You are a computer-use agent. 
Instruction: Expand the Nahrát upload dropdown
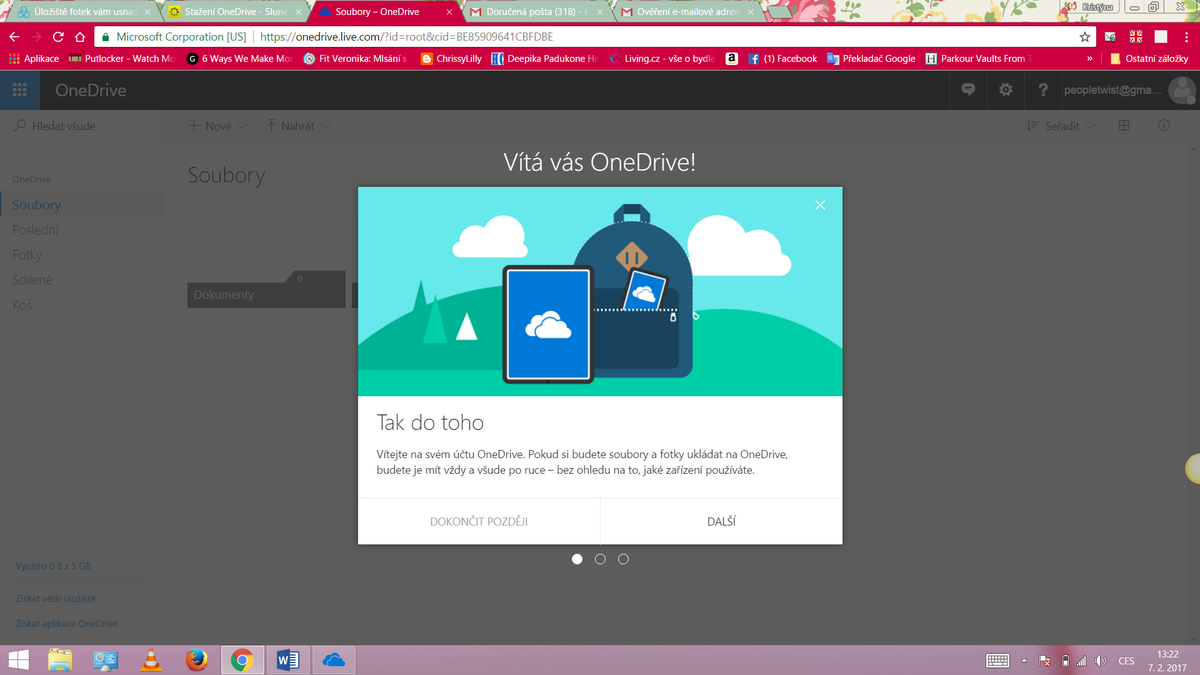[x=298, y=126]
